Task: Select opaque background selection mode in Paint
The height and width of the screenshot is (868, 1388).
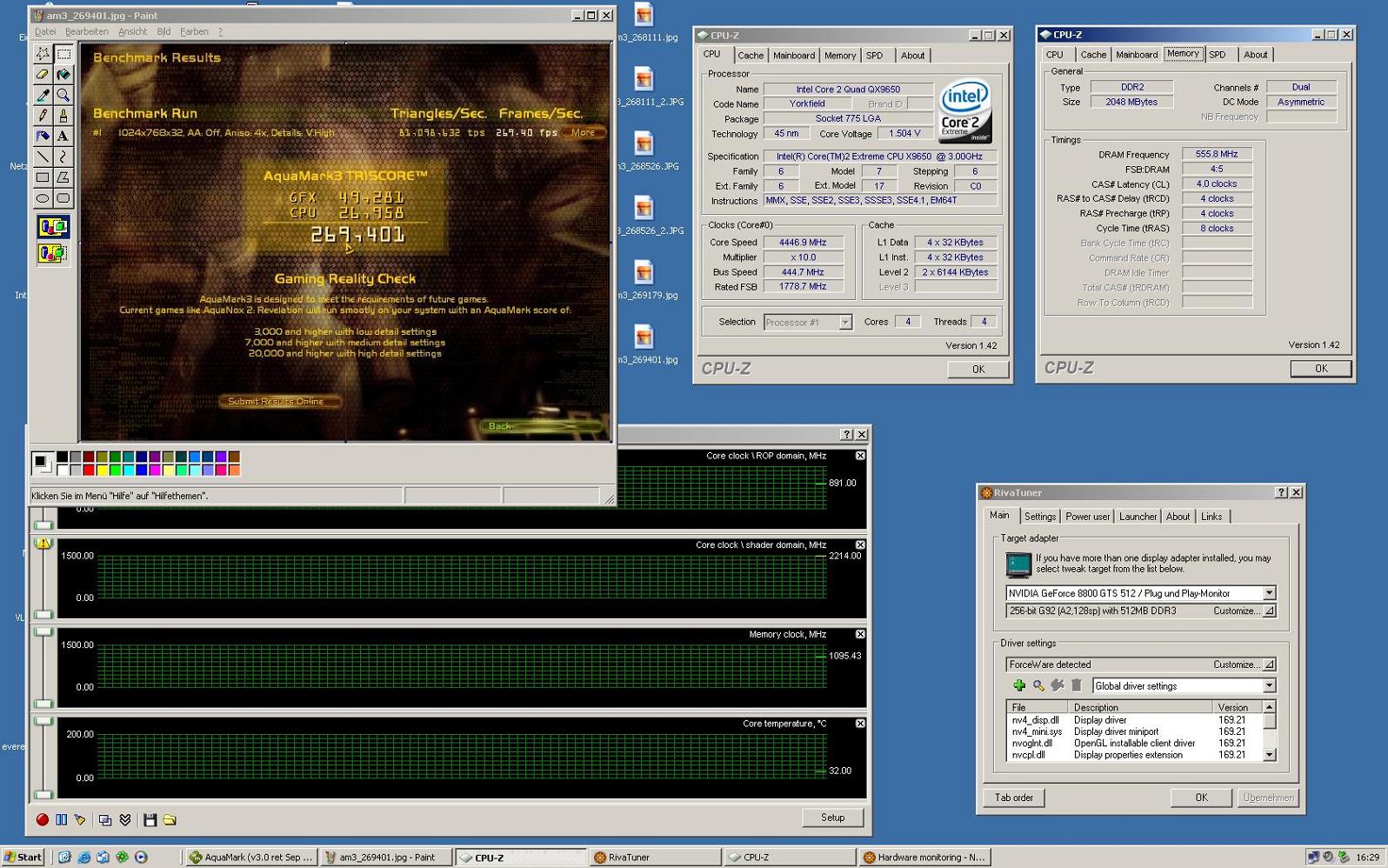Action: pos(53,227)
